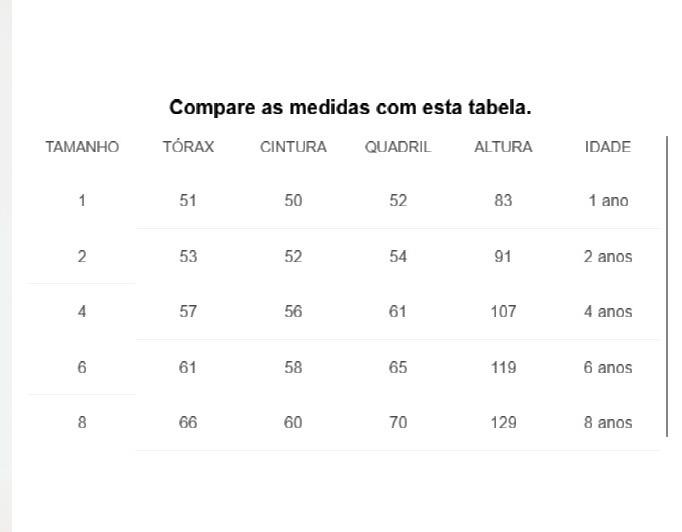Screen dimensions: 682x532
Task: Select the size 1 row label
Action: [82, 201]
